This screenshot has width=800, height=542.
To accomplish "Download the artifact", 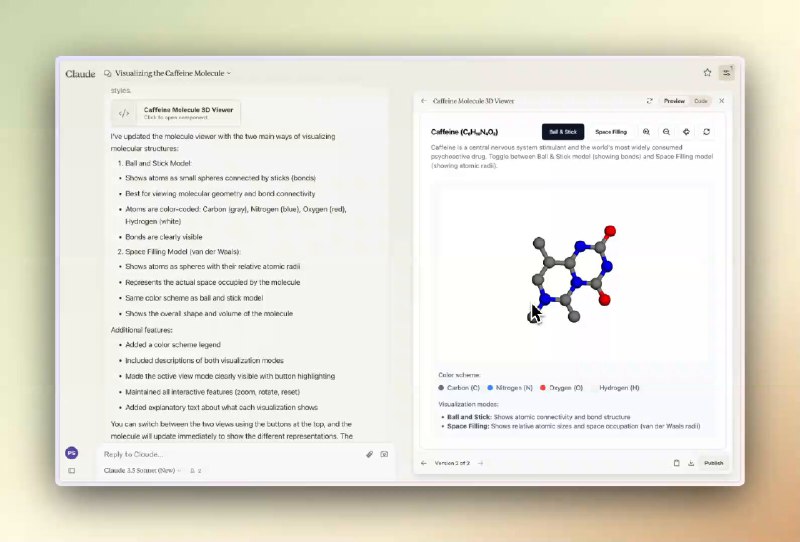I will coord(691,463).
